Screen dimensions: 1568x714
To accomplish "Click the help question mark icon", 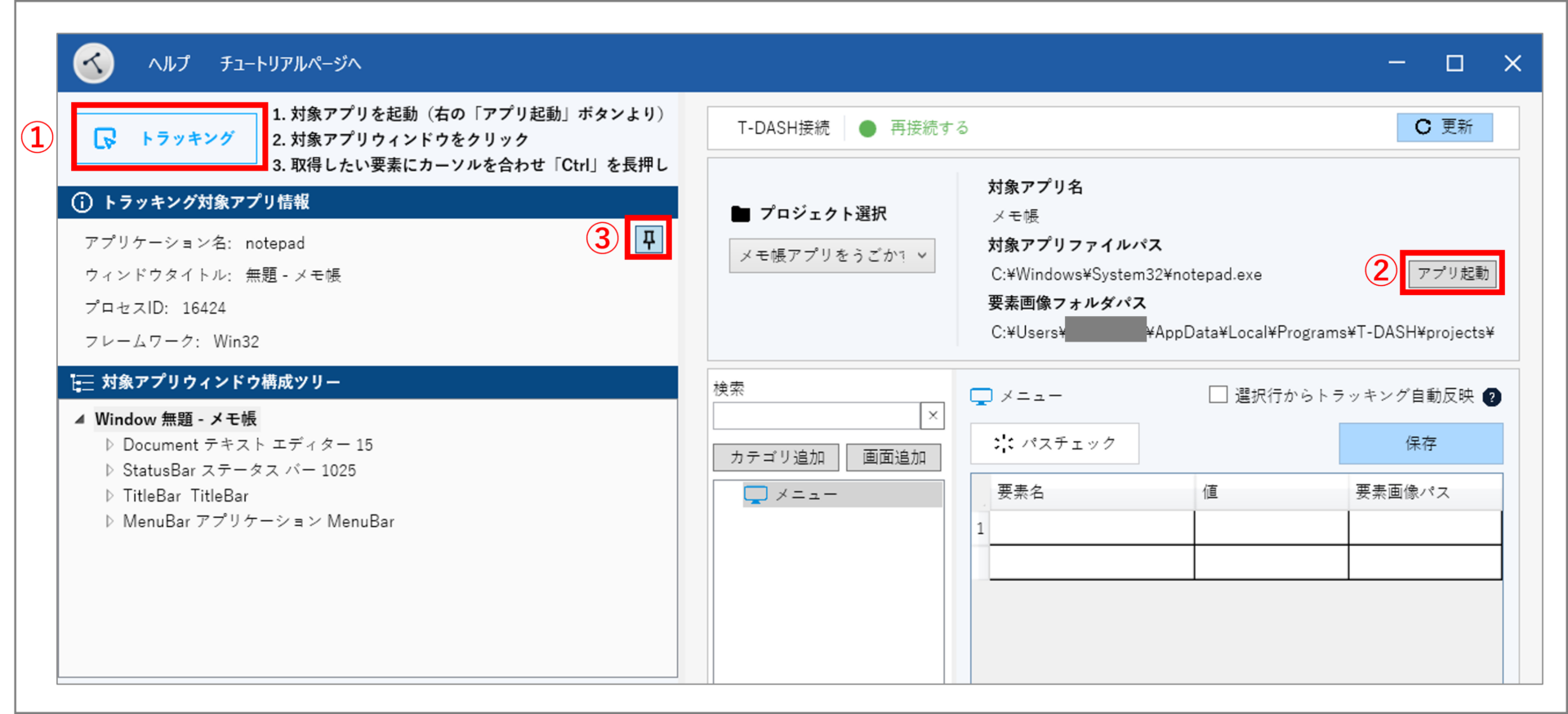I will pos(1492,397).
